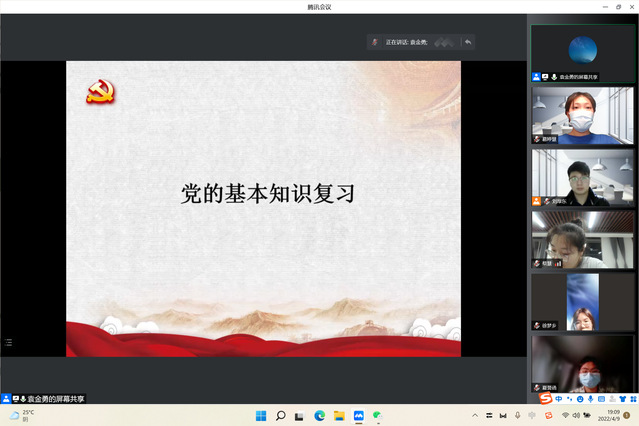This screenshot has width=639, height=426.
Task: Select the globe avatar participant tile
Action: pos(582,53)
